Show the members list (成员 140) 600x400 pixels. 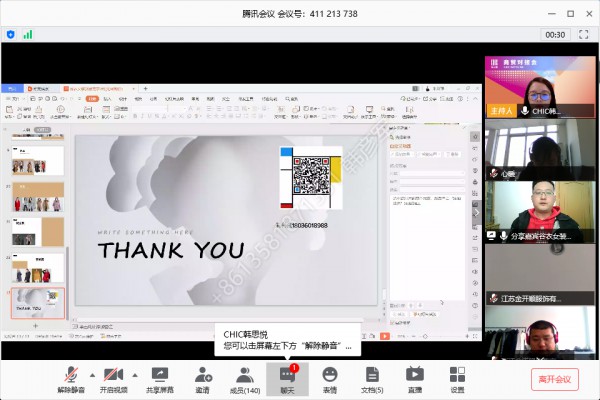tap(245, 374)
